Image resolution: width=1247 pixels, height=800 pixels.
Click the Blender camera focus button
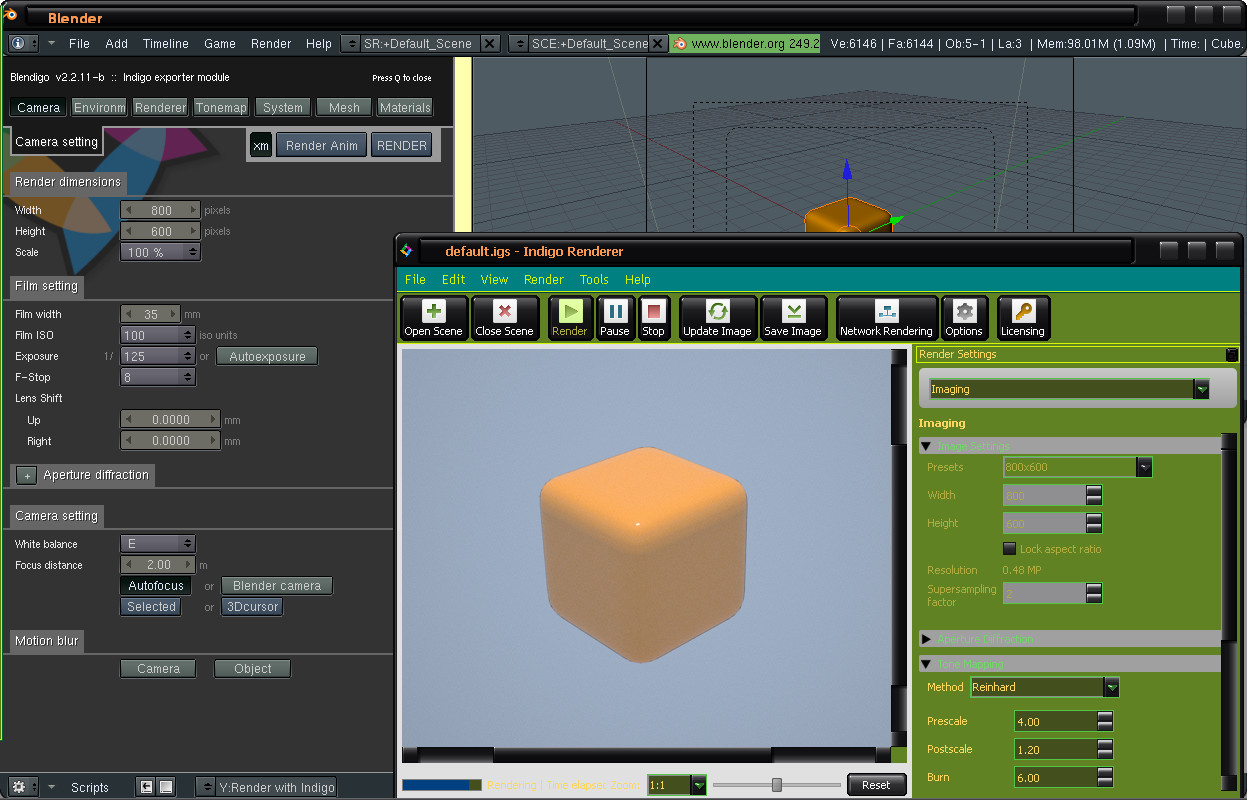point(277,586)
